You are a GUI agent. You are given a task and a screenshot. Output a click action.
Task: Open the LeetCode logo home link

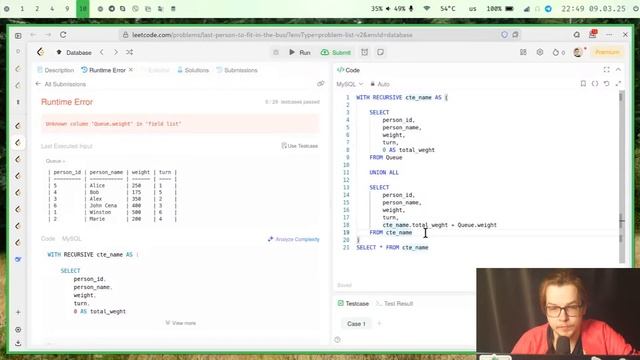tap(40, 52)
